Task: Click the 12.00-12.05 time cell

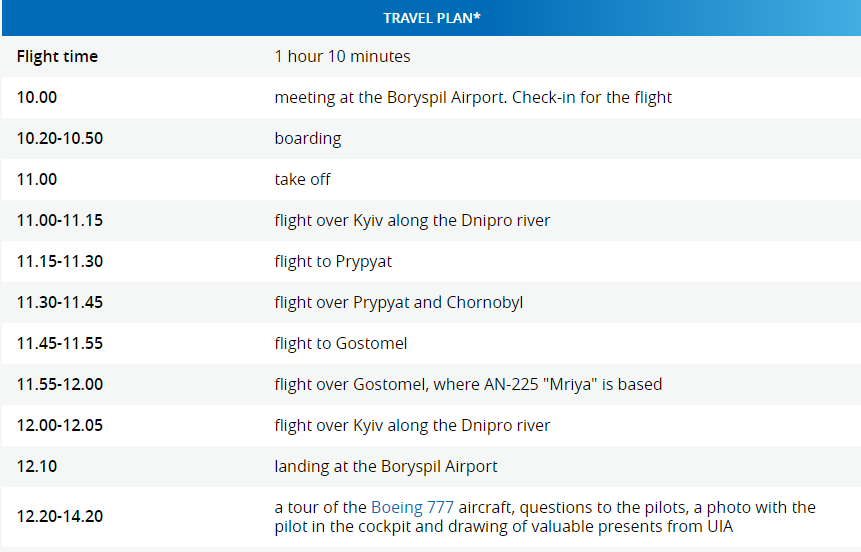Action: (60, 426)
